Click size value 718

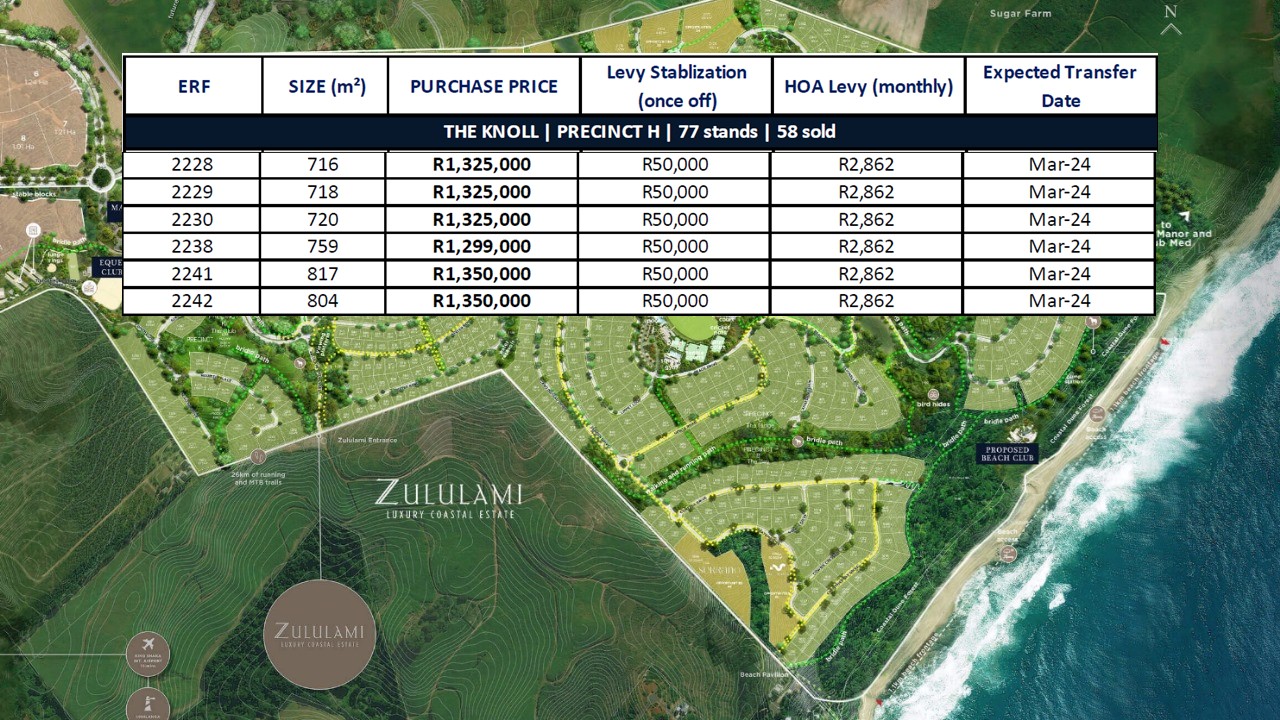tap(323, 192)
